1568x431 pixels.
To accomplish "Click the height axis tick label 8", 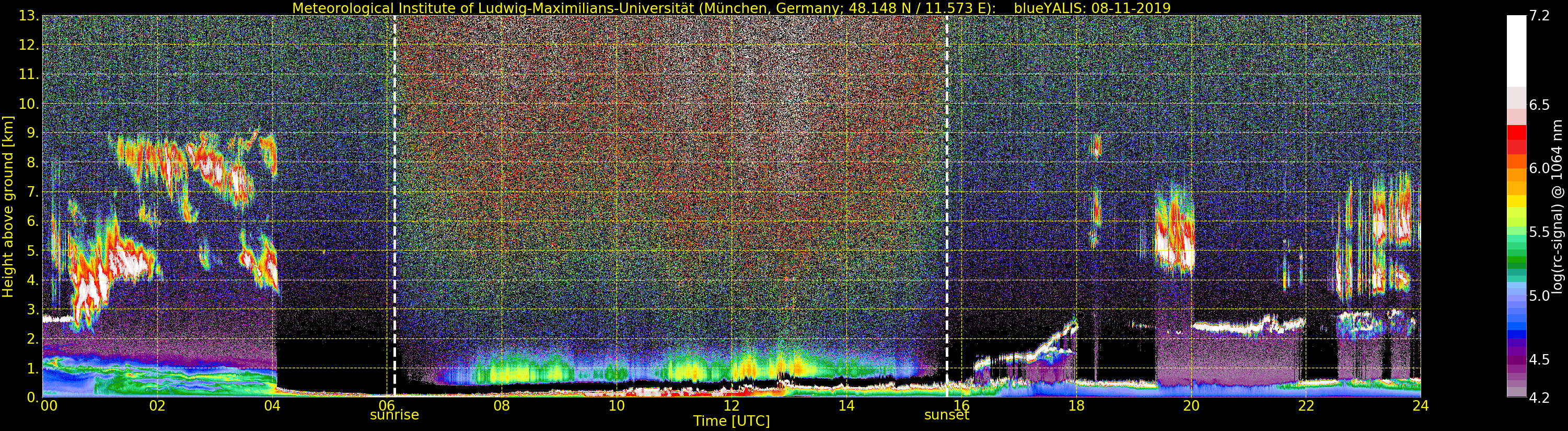I will click(x=33, y=163).
